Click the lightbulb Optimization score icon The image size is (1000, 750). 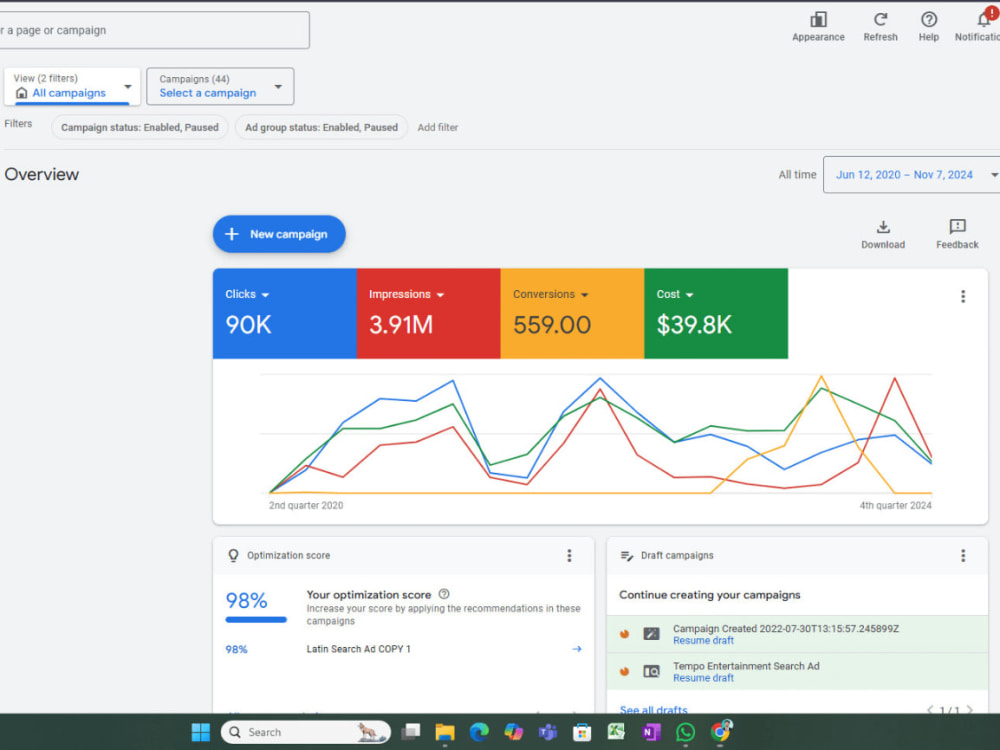[x=233, y=555]
